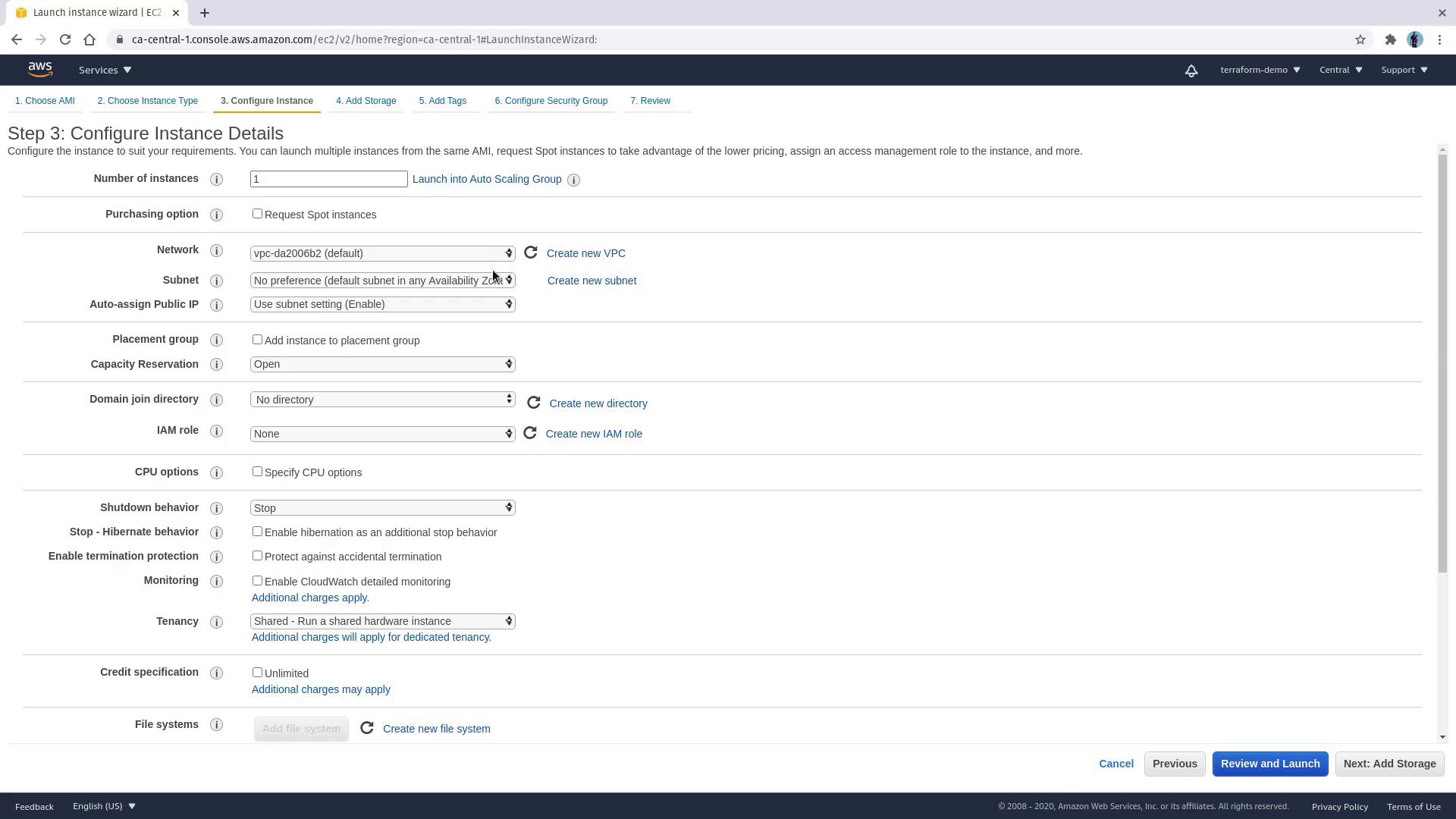The image size is (1456, 819).
Task: Open the Create new IAM role link
Action: (594, 434)
